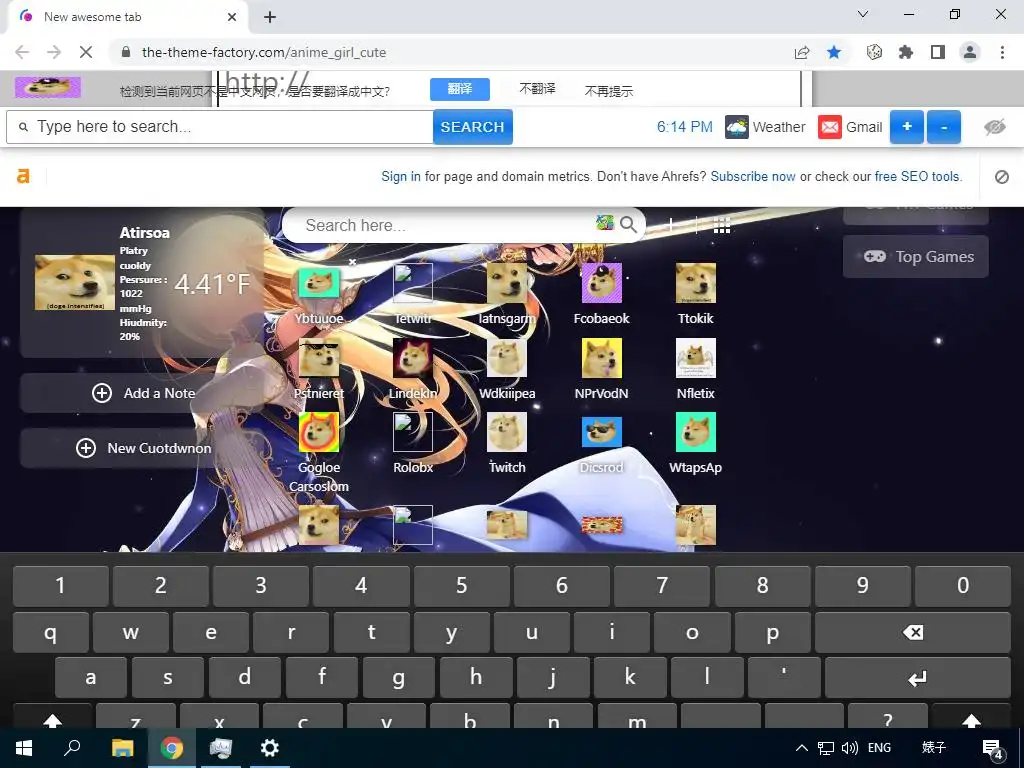This screenshot has height=768, width=1024.
Task: Open the Dicsrod shortcut icon
Action: 601,432
